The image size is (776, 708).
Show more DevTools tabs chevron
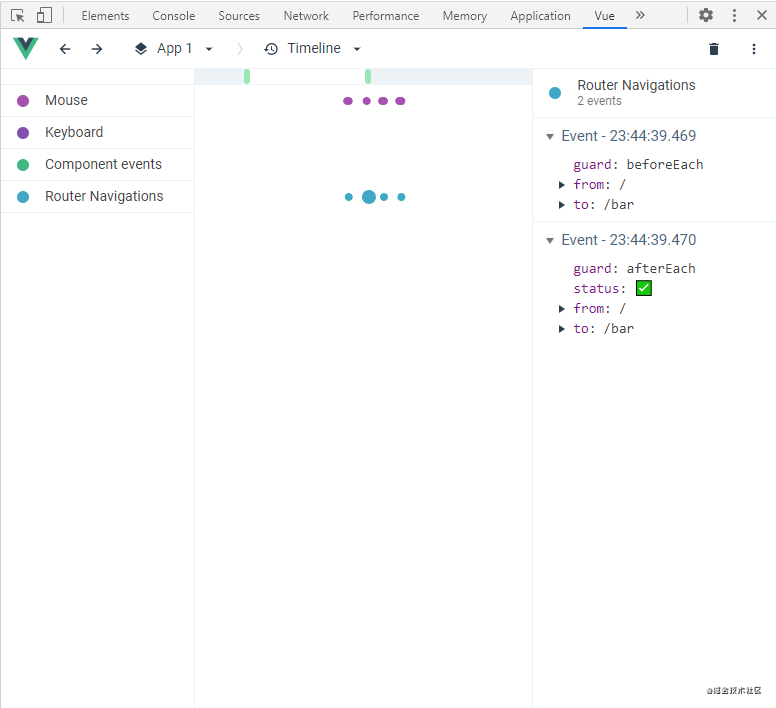640,15
